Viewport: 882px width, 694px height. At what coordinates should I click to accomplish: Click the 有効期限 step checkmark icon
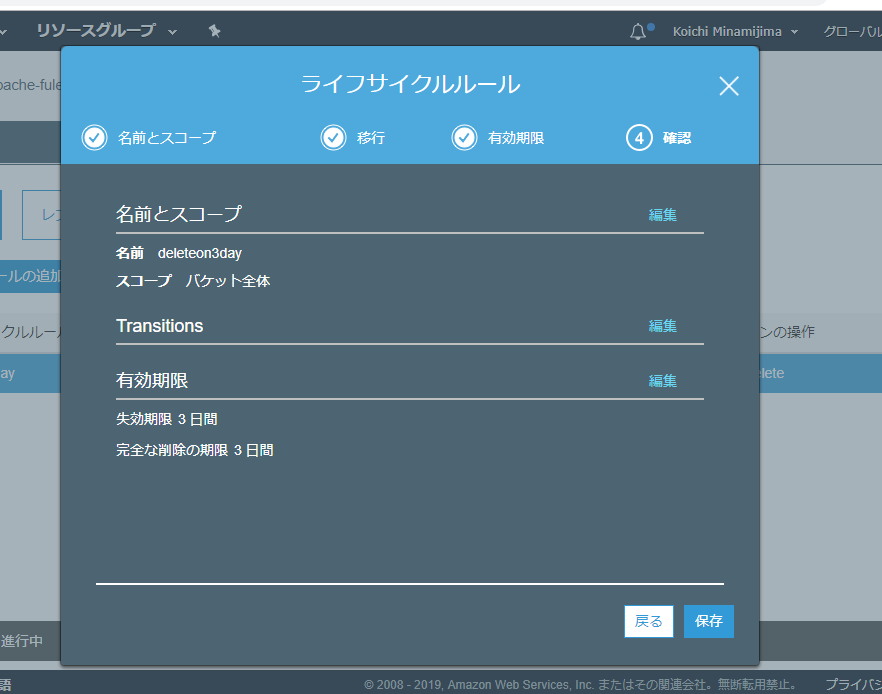(x=464, y=138)
